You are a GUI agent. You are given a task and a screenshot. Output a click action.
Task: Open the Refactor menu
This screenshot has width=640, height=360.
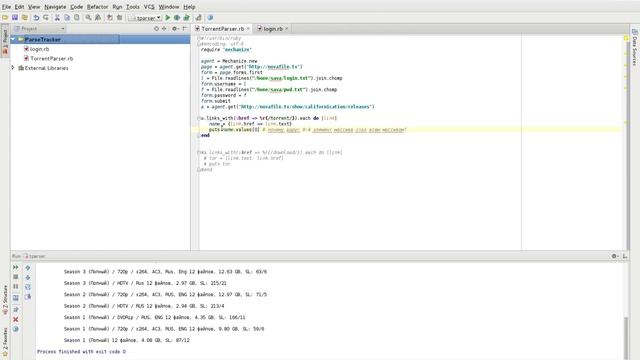(x=98, y=7)
